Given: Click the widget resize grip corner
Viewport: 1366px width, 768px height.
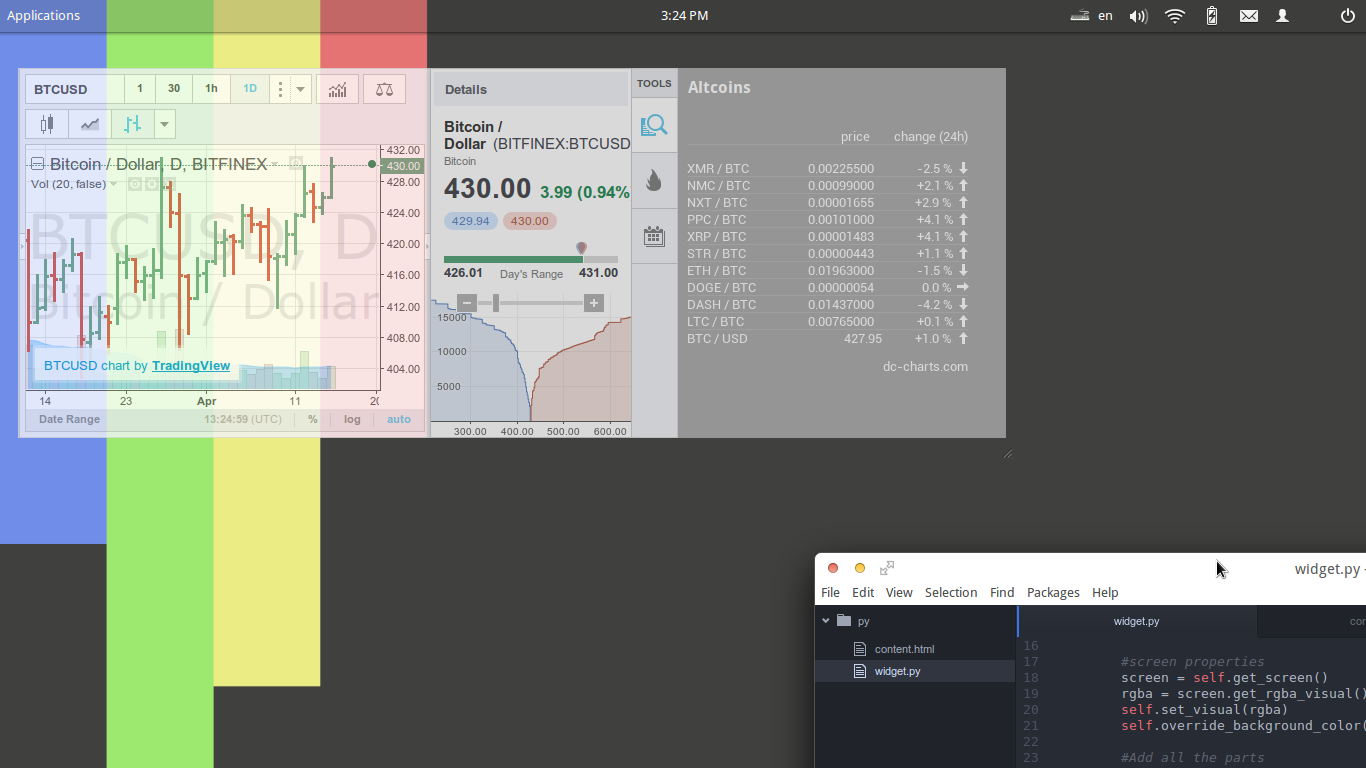Looking at the screenshot, I should (x=1008, y=454).
